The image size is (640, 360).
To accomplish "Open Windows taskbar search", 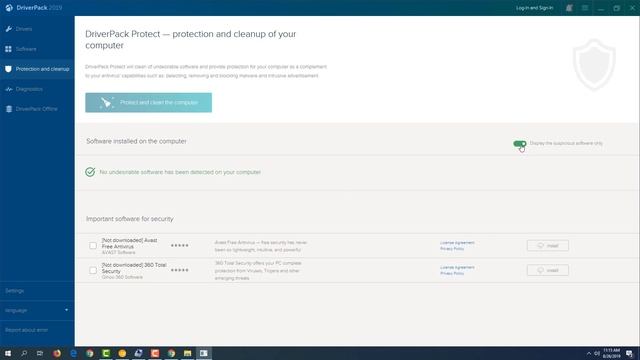I will (24, 353).
